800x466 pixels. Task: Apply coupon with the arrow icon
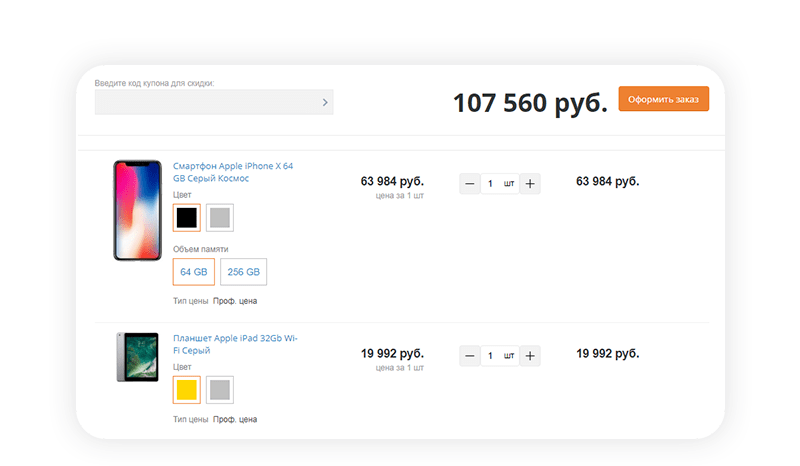[325, 103]
